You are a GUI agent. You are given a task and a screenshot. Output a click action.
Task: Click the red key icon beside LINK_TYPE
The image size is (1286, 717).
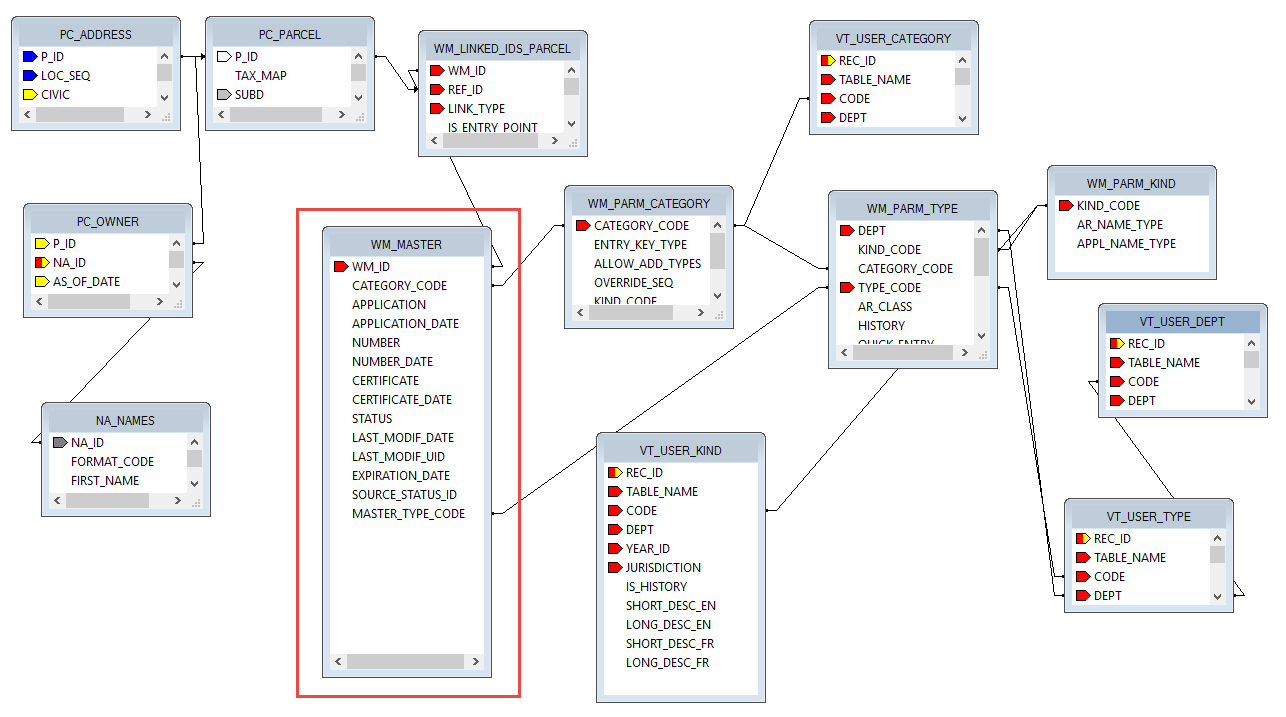[x=436, y=109]
